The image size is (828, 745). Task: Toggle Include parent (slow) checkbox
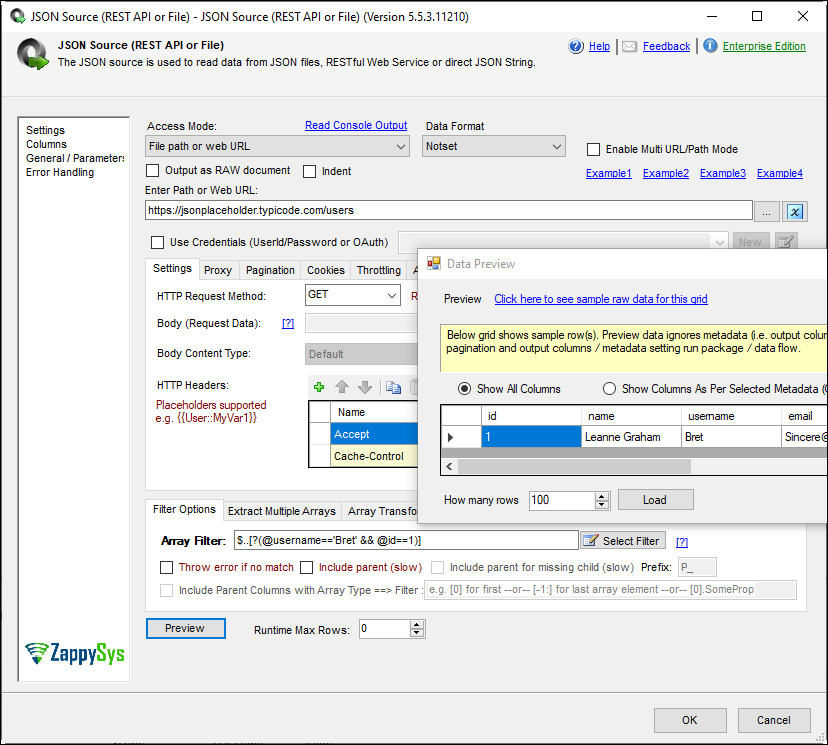pyautogui.click(x=306, y=568)
